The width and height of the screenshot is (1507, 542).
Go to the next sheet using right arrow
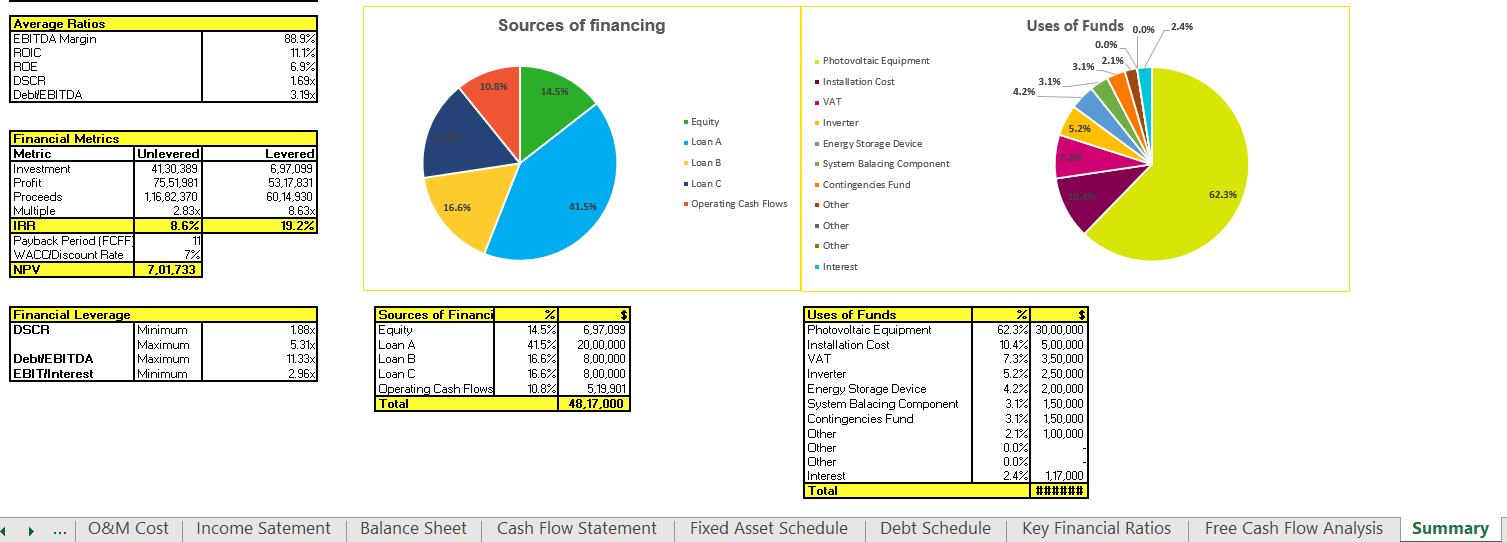[x=31, y=530]
